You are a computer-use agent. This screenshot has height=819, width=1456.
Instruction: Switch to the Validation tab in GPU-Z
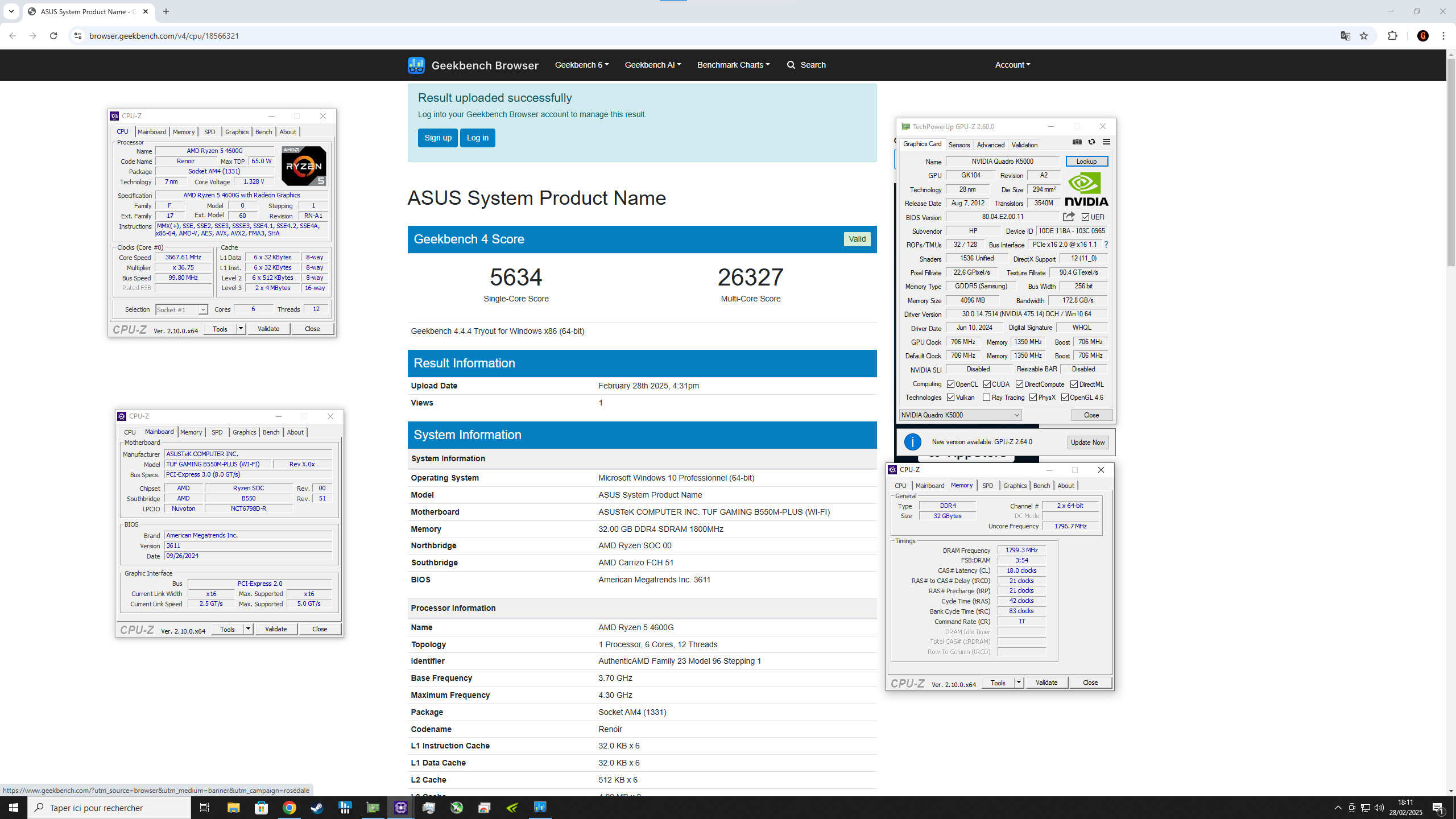click(1025, 145)
